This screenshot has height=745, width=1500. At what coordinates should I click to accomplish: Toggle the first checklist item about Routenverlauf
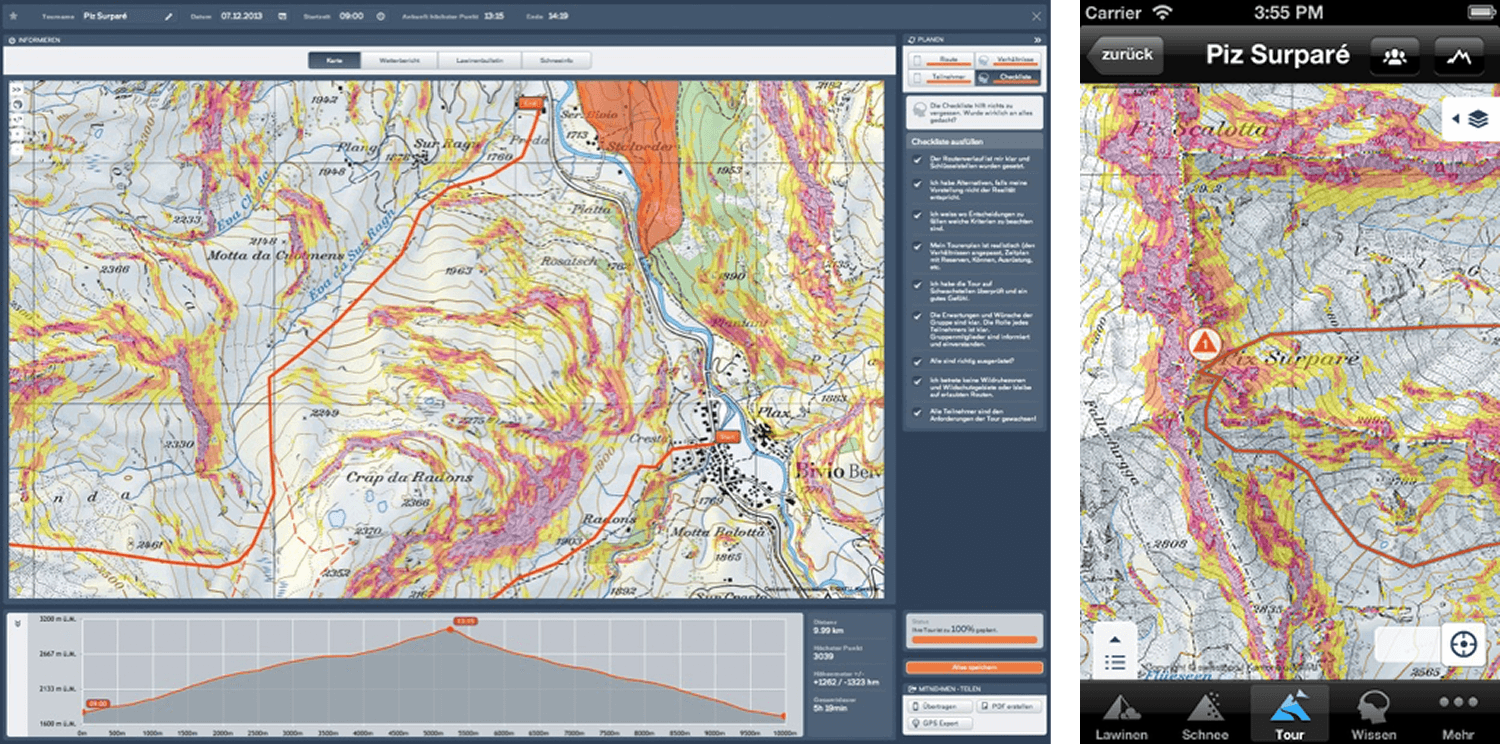click(918, 159)
